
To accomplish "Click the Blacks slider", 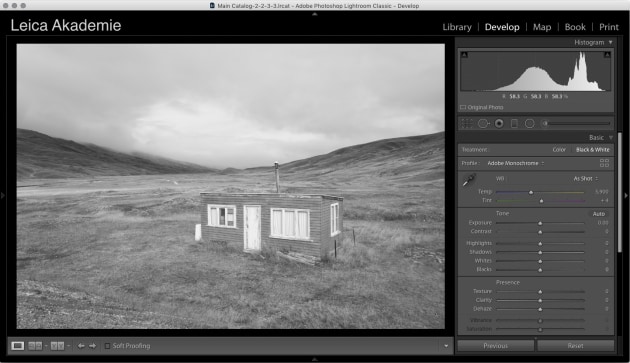I will [540, 270].
